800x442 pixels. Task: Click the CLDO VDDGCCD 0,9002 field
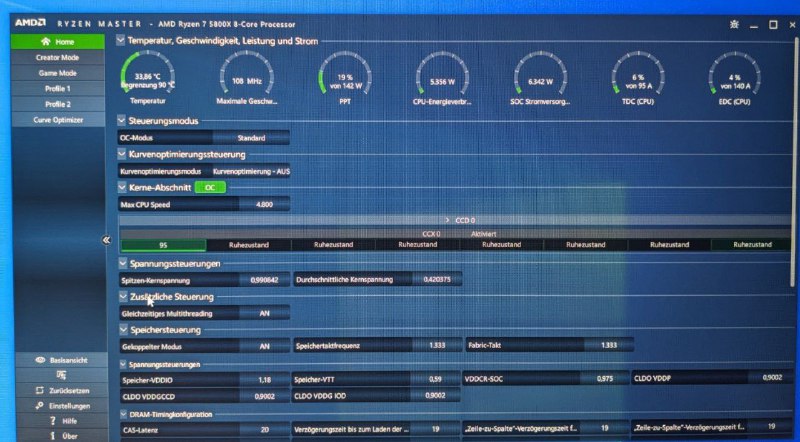[x=205, y=396]
